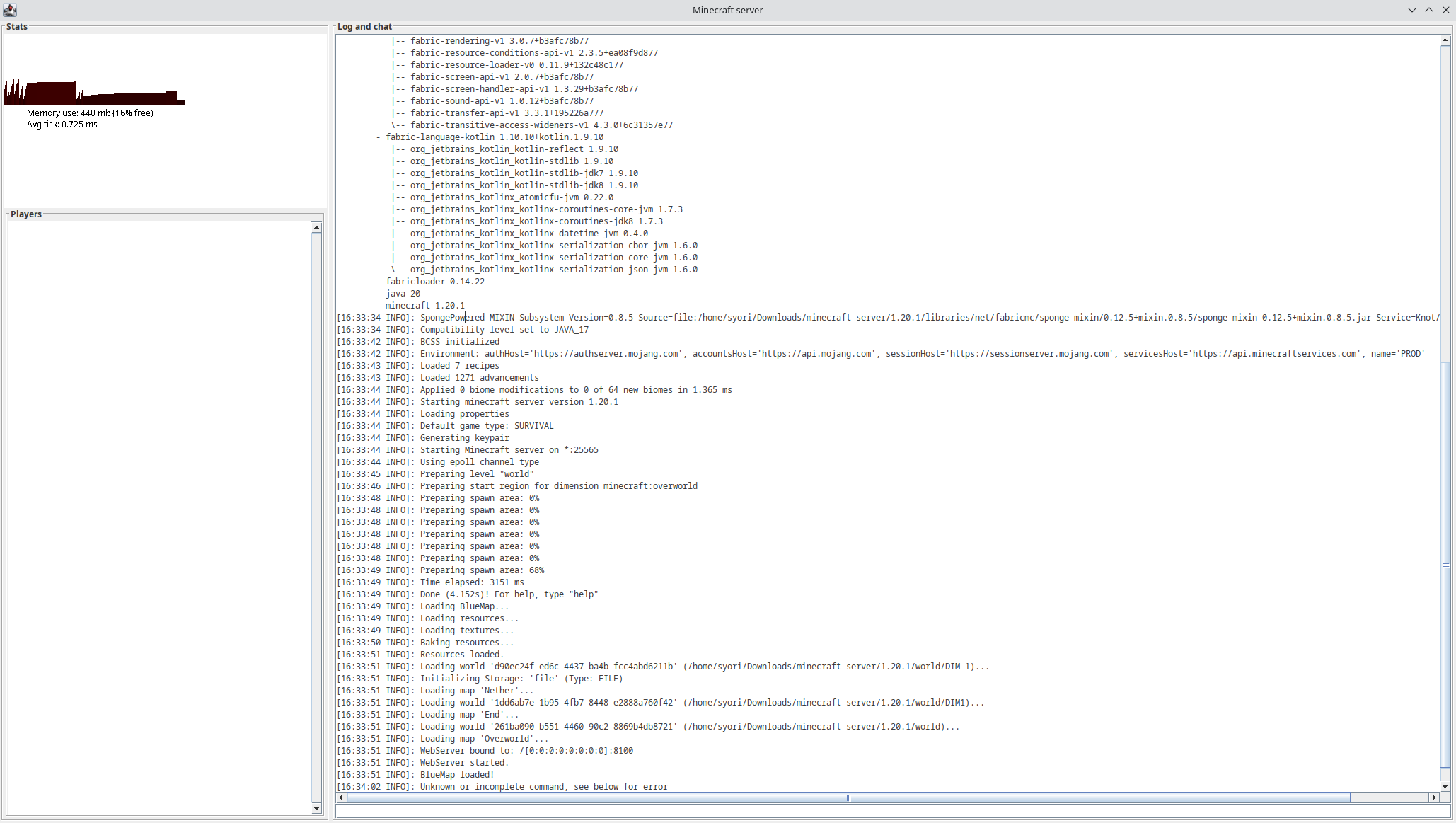Click the down arrow on the Players scrollbar

(316, 809)
